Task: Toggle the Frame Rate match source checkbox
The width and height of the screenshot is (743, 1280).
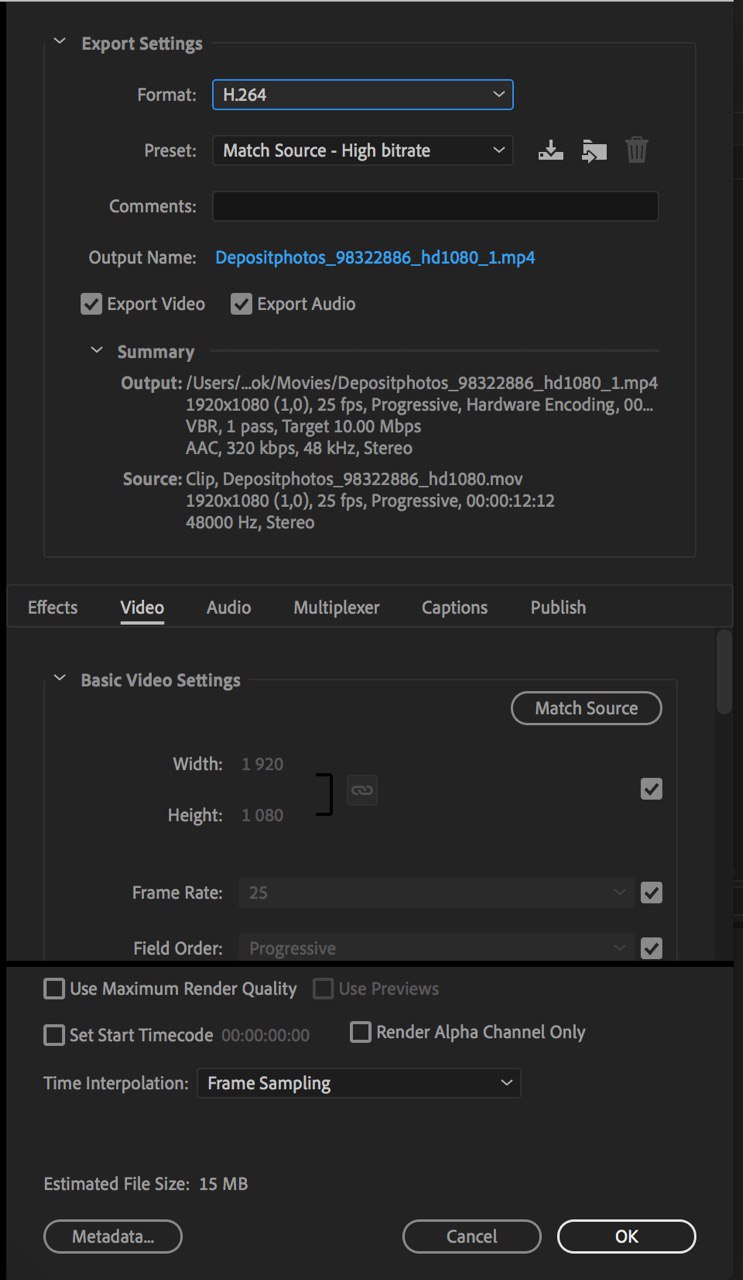Action: (651, 892)
